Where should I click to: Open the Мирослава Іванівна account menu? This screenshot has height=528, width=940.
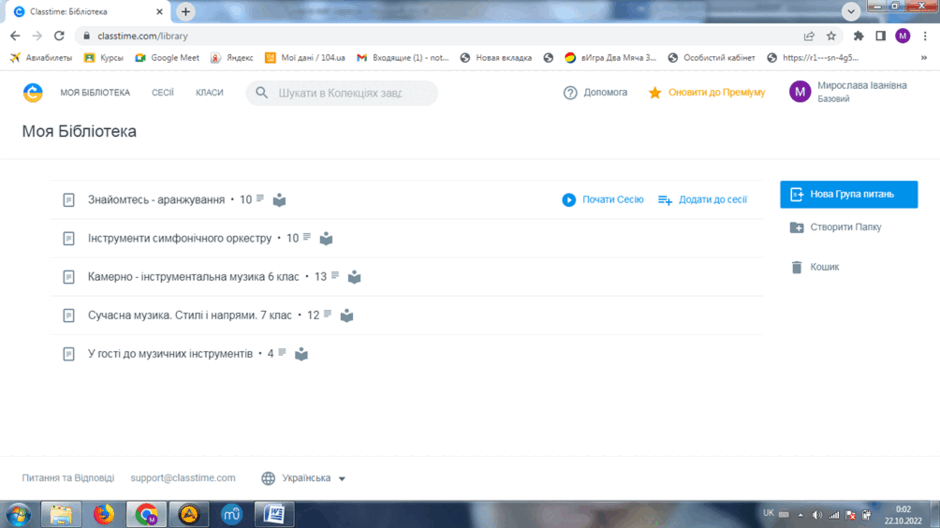pos(848,92)
